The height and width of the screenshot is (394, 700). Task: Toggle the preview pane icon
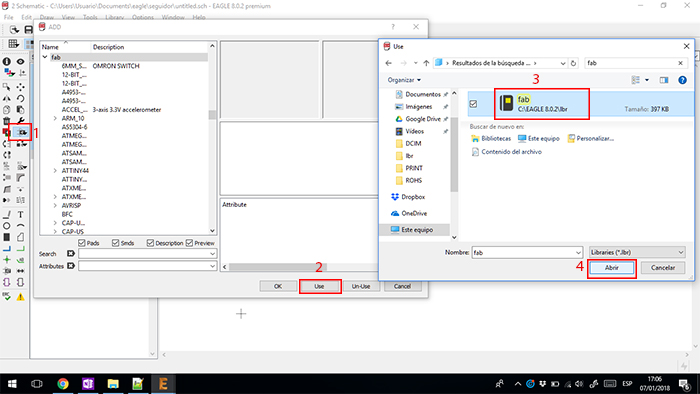pos(664,80)
